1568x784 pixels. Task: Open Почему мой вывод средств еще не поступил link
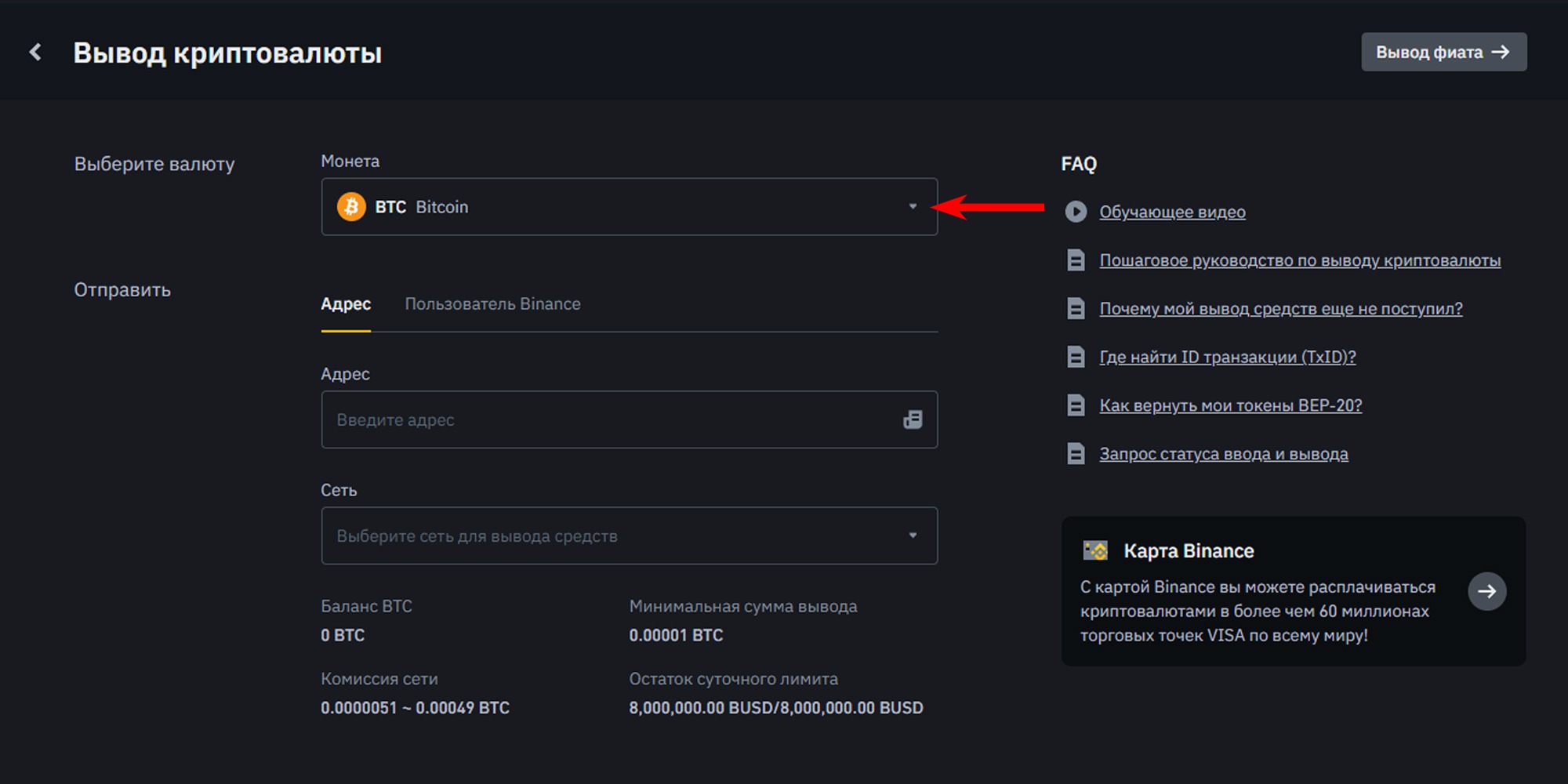1281,309
